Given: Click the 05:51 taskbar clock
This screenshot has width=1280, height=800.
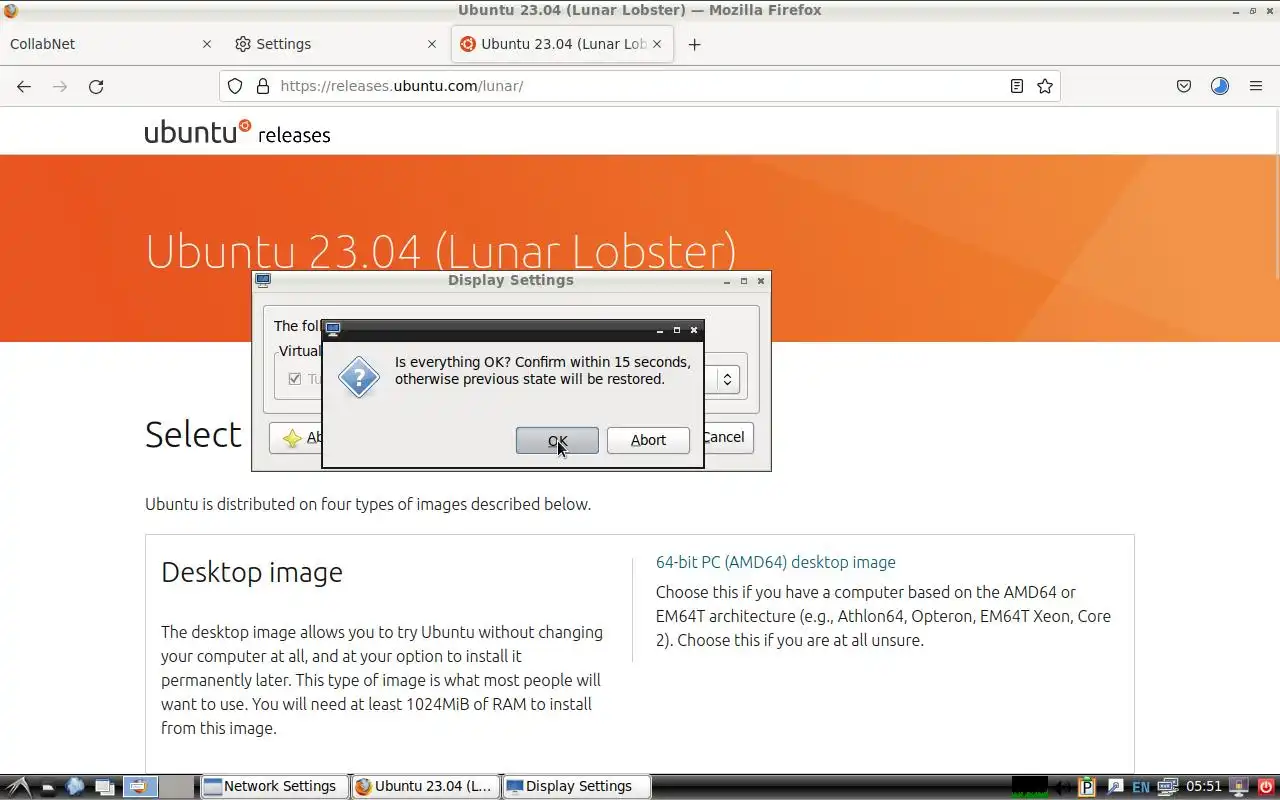Looking at the screenshot, I should click(x=1204, y=786).
